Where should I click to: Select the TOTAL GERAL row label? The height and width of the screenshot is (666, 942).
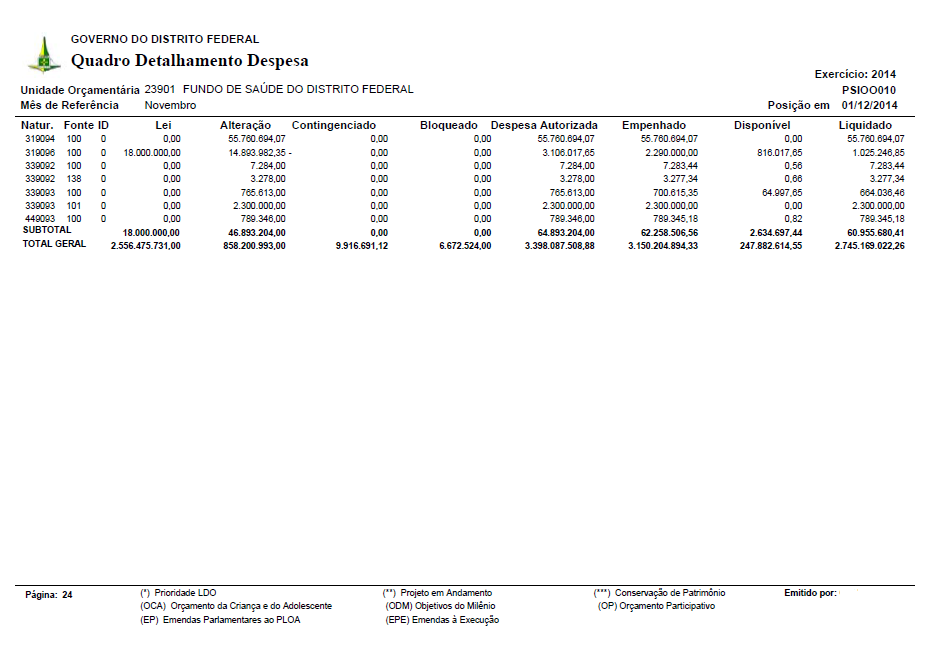point(54,244)
